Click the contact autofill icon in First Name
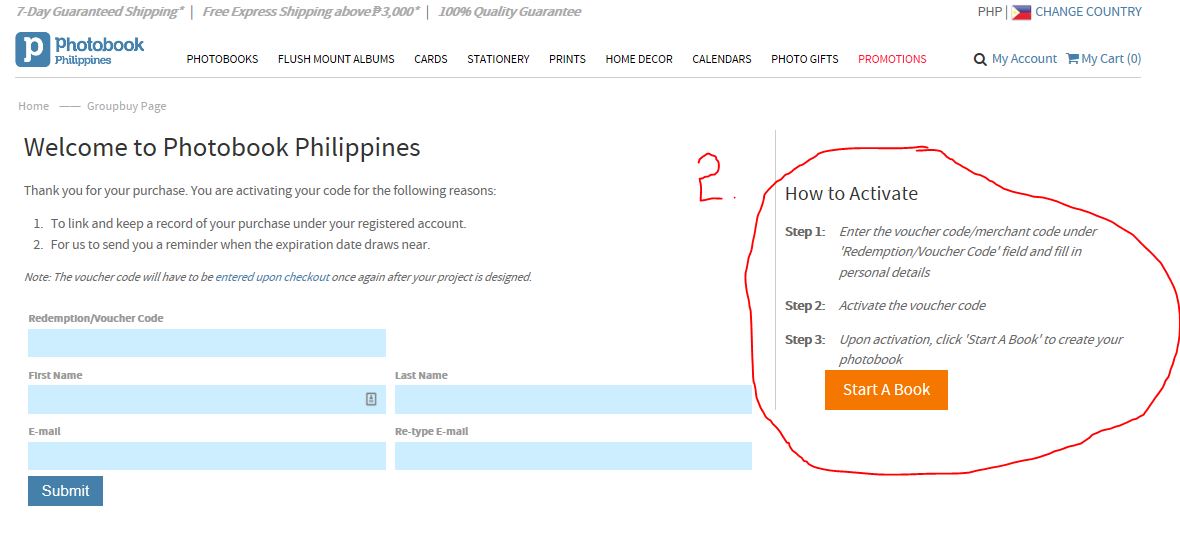1180x535 pixels. pos(371,399)
